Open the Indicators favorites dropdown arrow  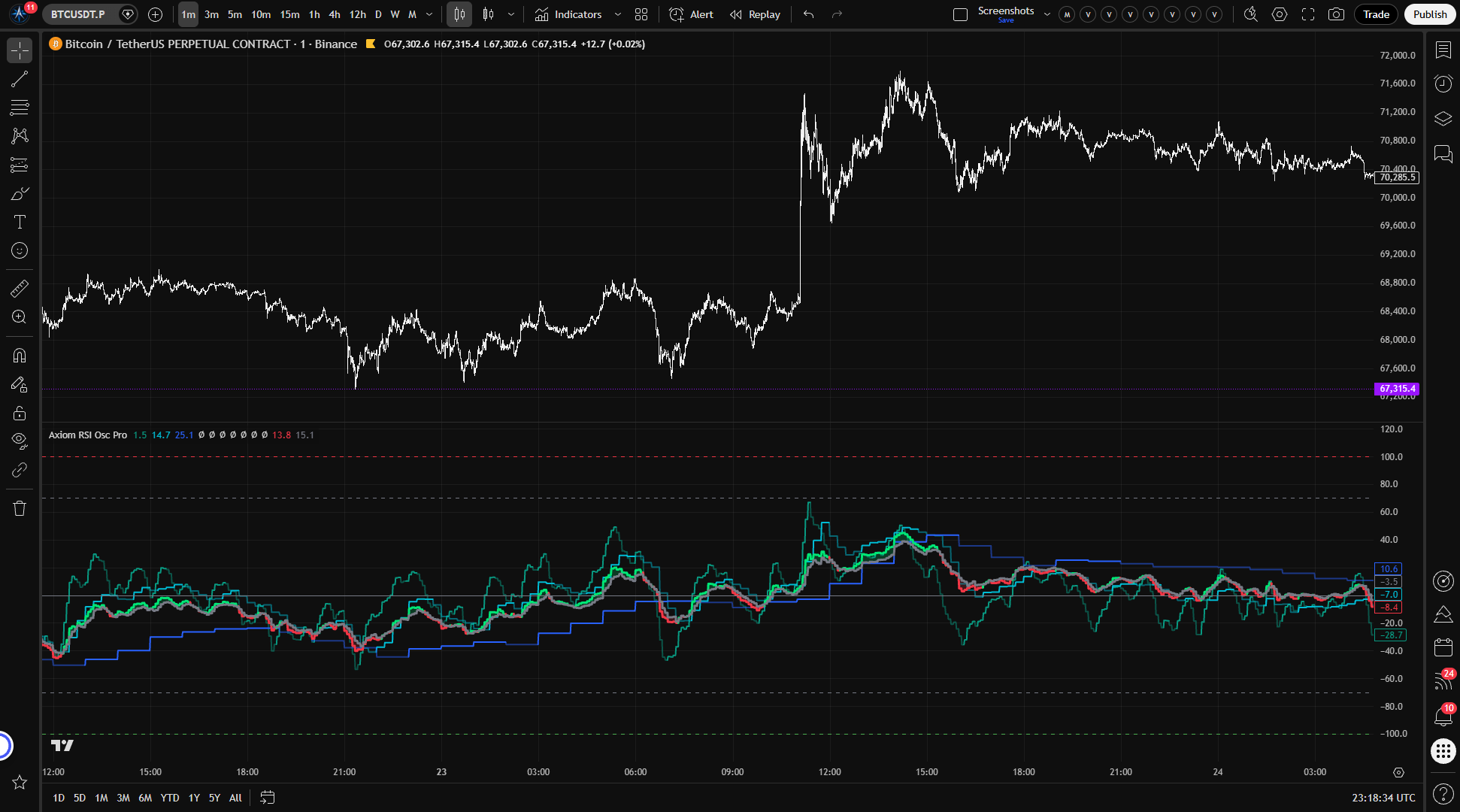coord(618,14)
